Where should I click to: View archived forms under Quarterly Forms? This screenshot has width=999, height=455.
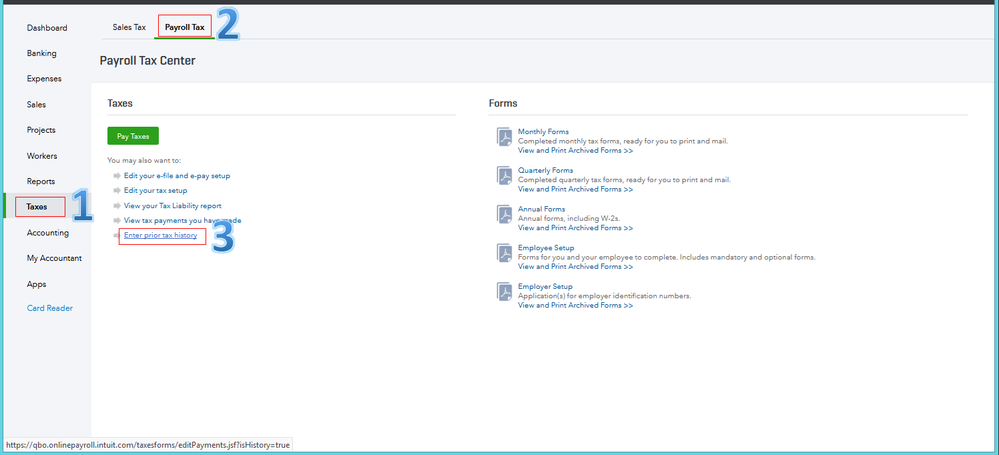point(575,189)
